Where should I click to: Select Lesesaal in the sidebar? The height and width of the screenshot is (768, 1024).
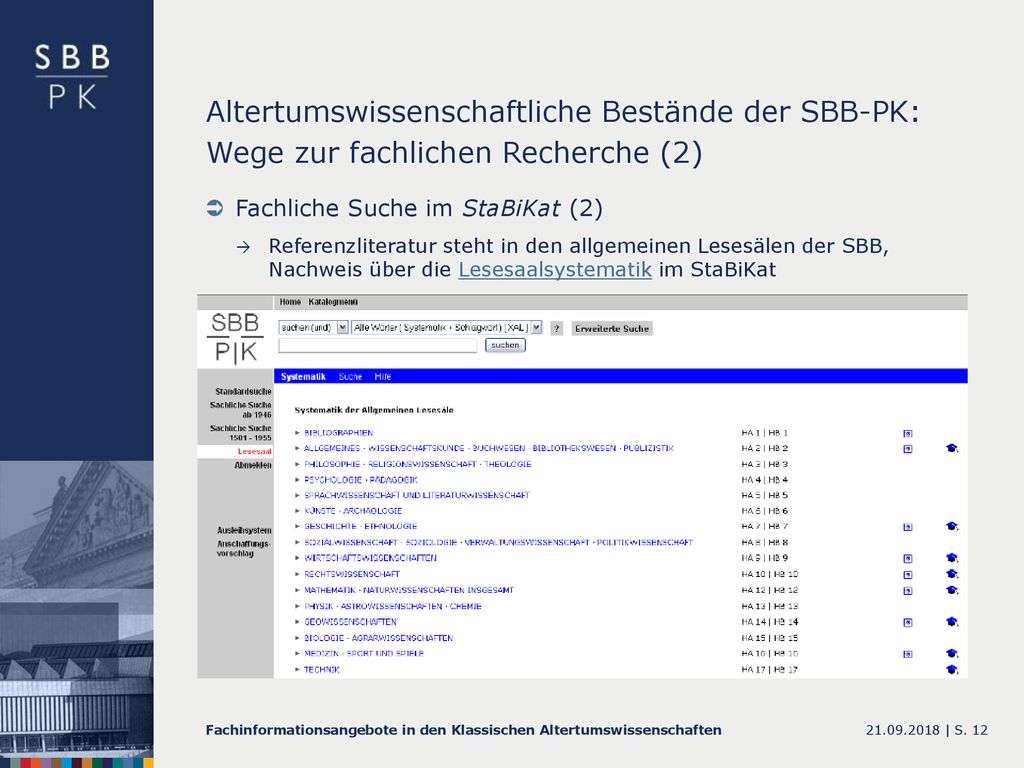pos(254,452)
